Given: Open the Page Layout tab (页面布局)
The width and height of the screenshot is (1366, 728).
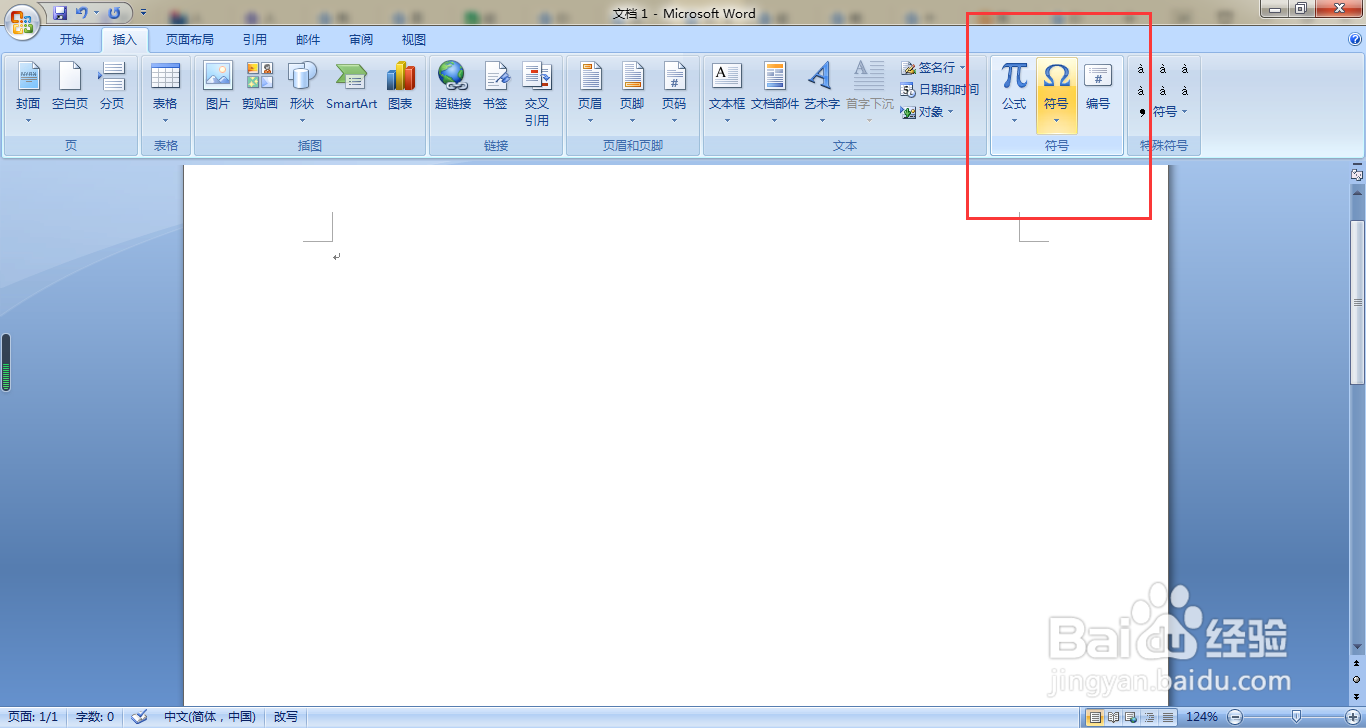Looking at the screenshot, I should (190, 40).
